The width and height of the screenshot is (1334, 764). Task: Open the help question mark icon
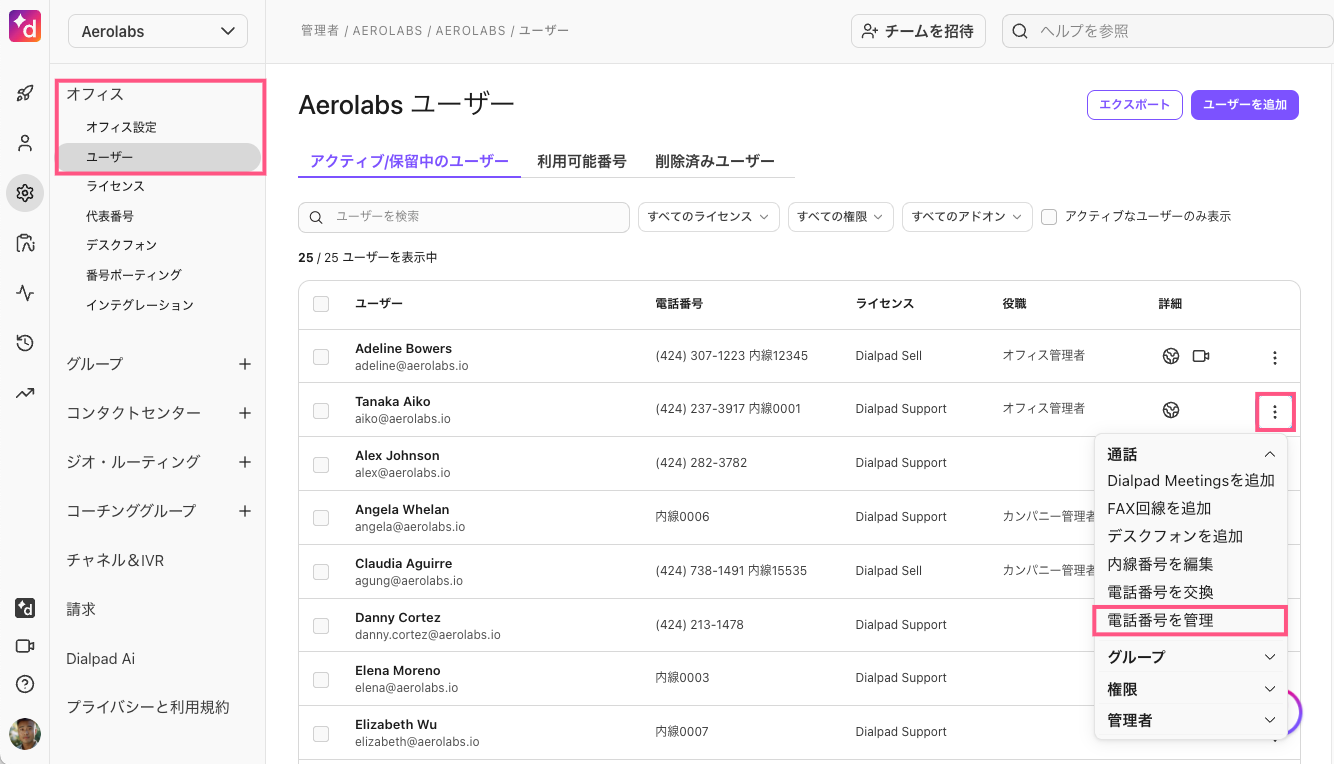tap(25, 685)
